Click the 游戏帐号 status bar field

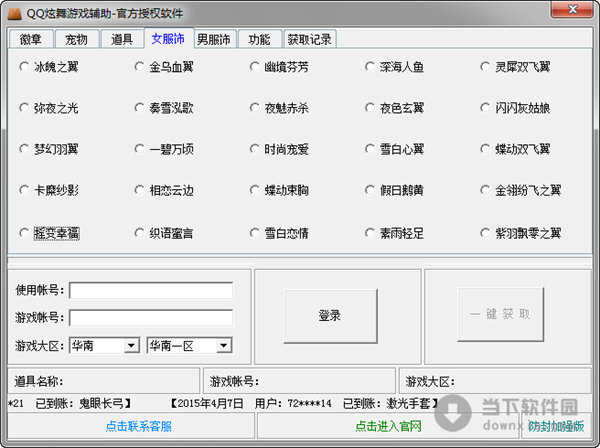click(299, 381)
